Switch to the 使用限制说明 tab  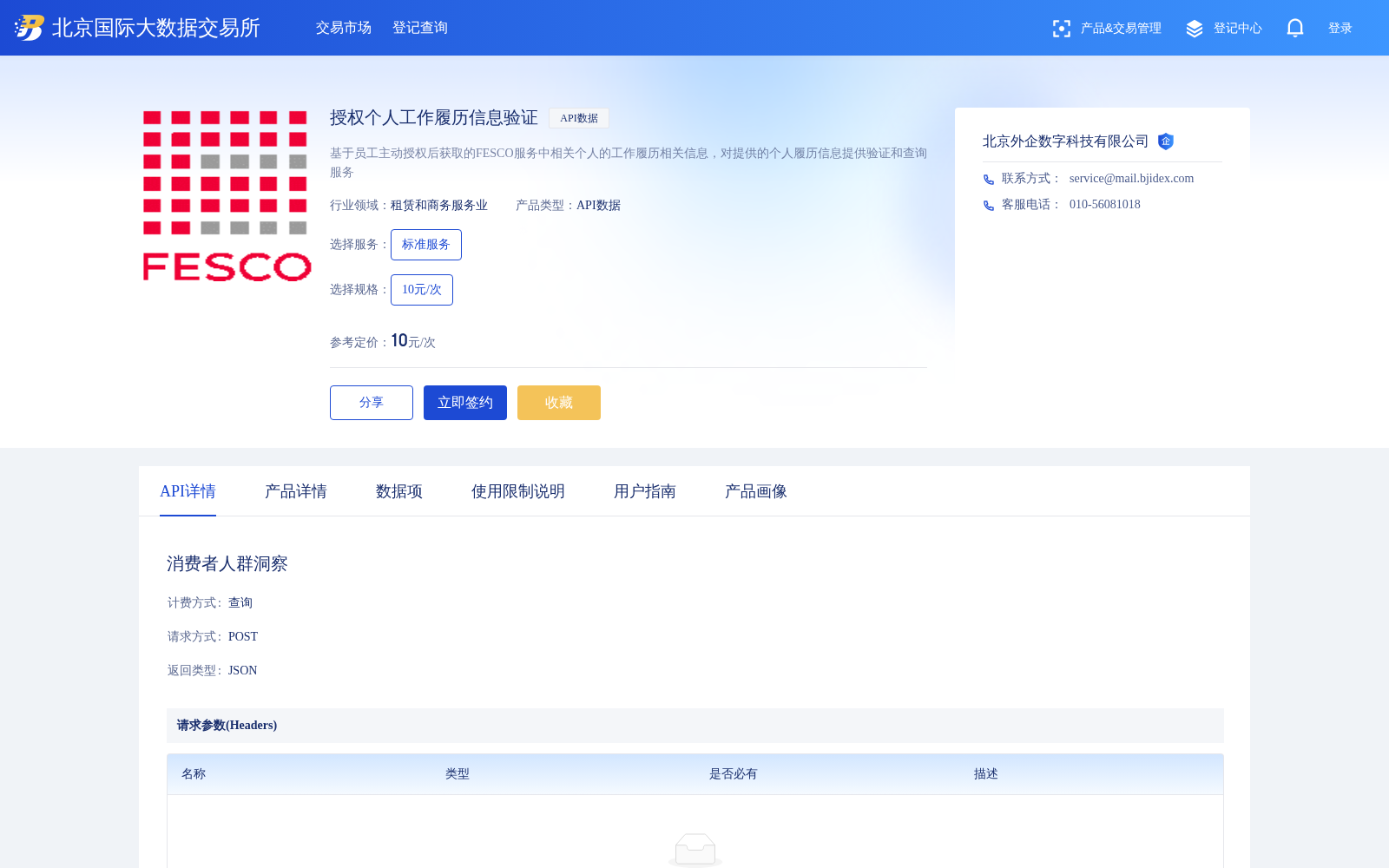click(x=518, y=491)
